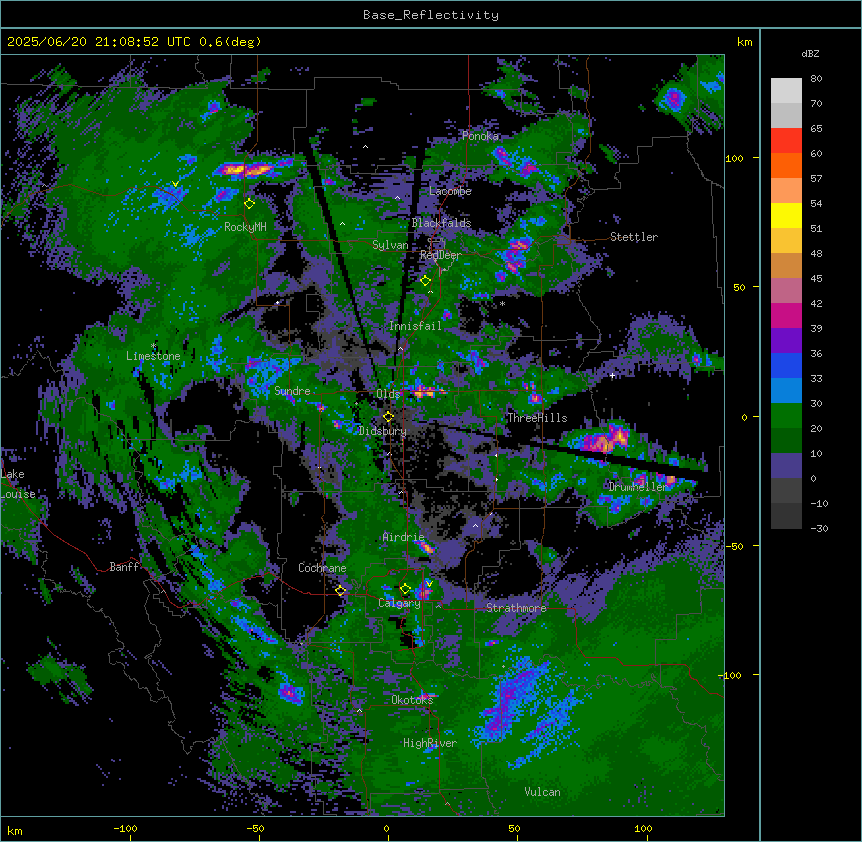This screenshot has width=862, height=842.
Task: Select the purple 36-39 dBZ legend swatch
Action: click(x=786, y=341)
